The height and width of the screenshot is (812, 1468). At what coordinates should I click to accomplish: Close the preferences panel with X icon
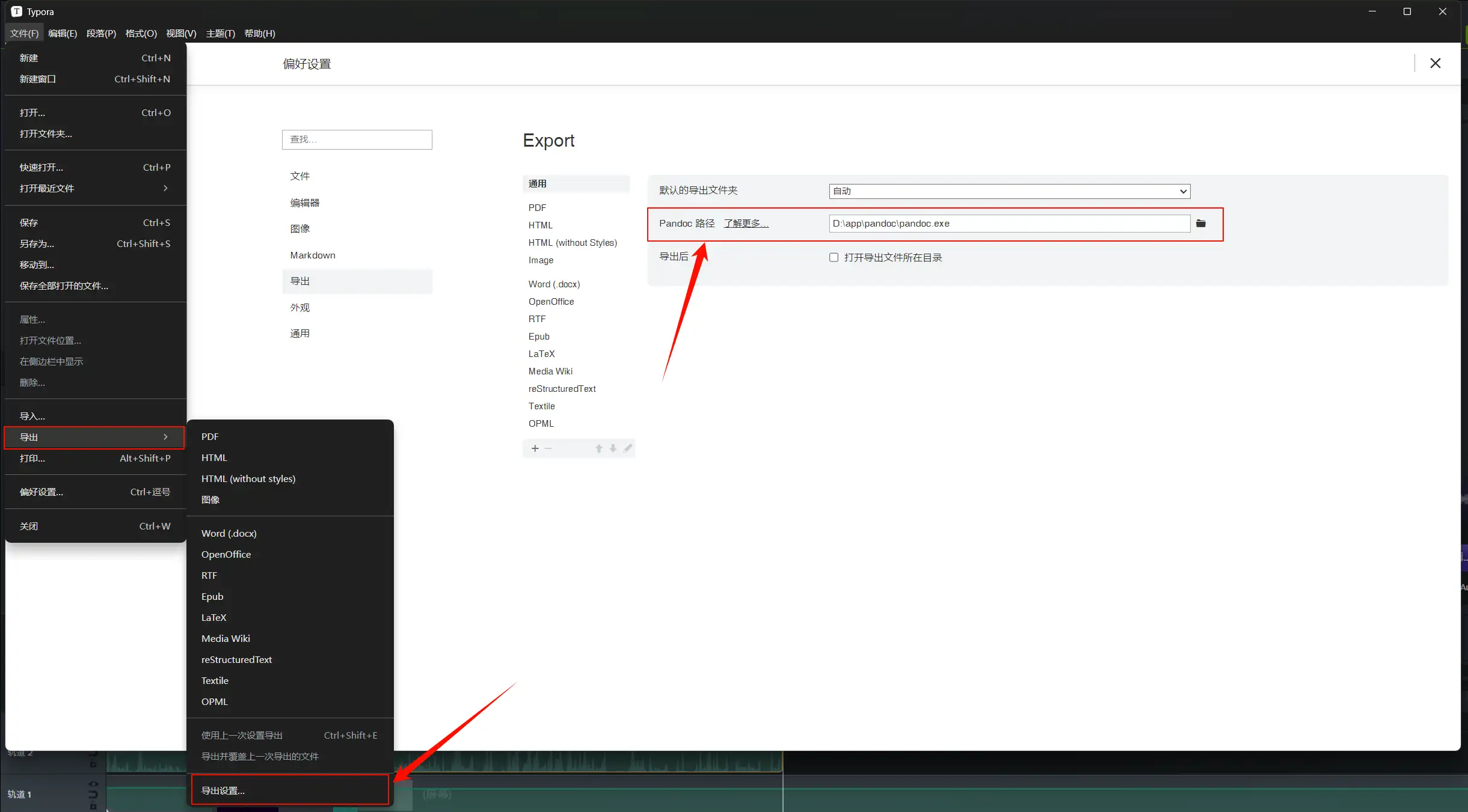(1435, 63)
